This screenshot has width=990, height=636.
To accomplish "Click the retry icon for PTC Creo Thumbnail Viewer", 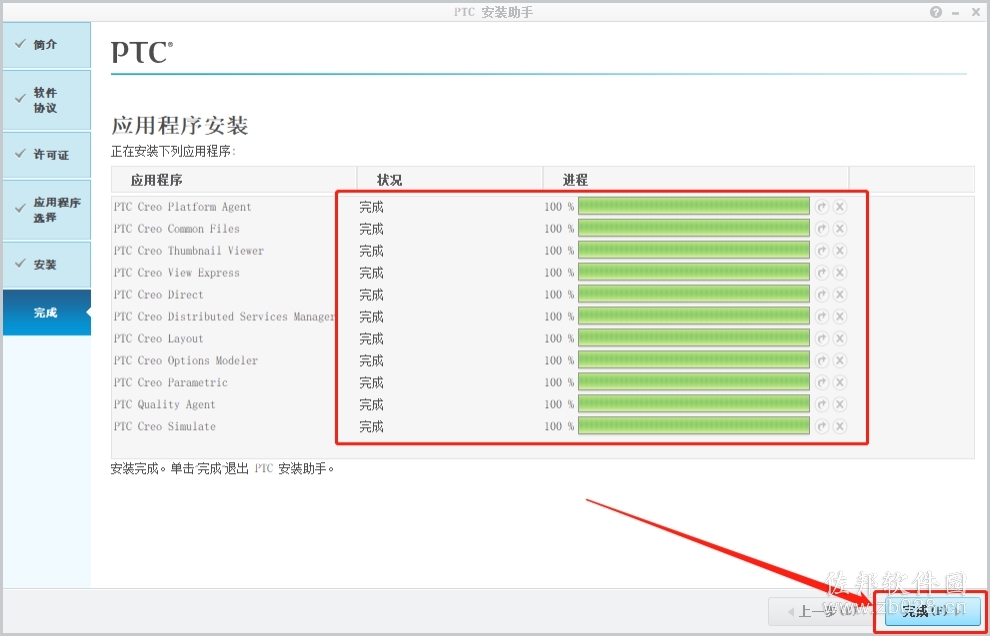I will [821, 251].
